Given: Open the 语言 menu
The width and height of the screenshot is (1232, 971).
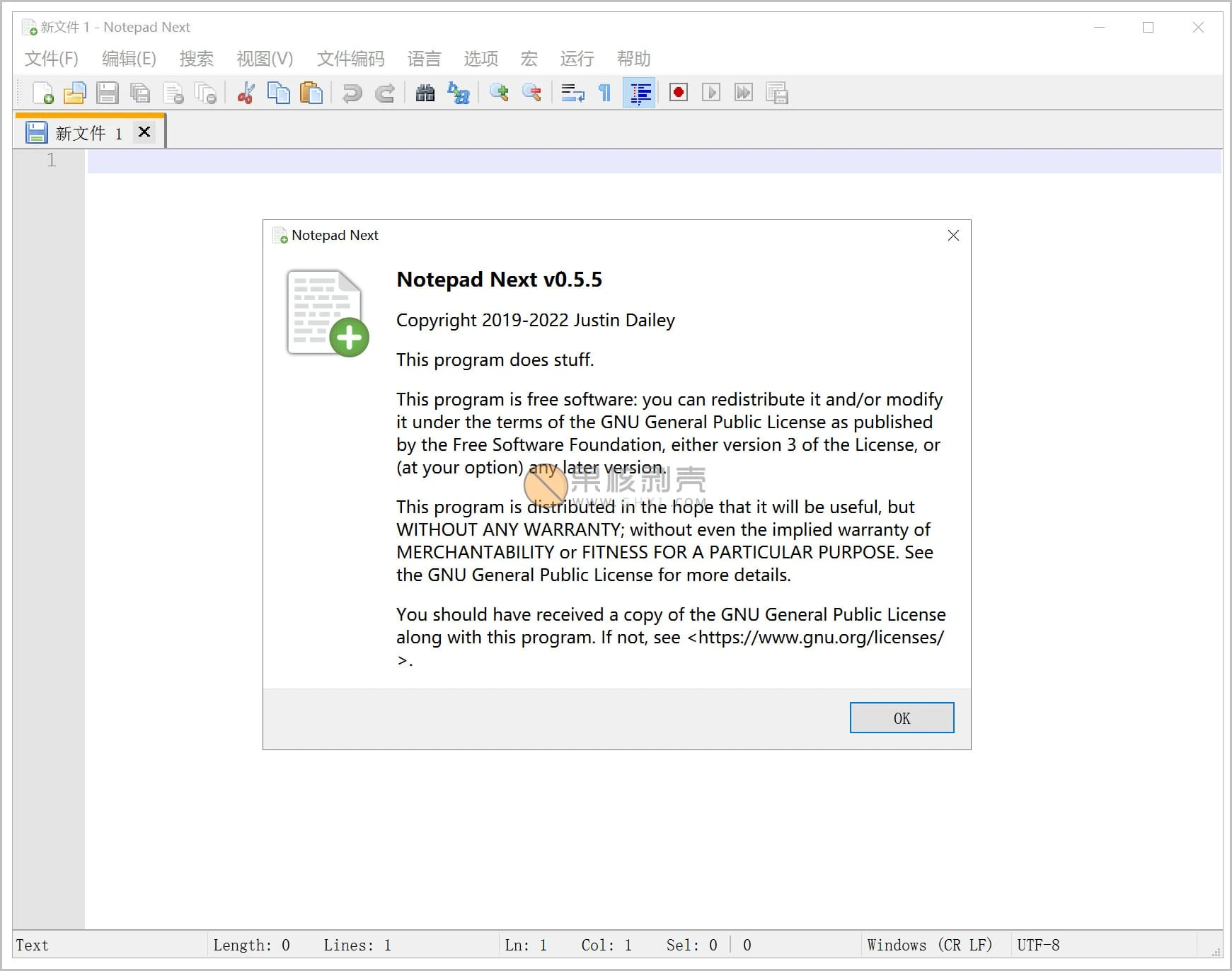Looking at the screenshot, I should coord(424,59).
